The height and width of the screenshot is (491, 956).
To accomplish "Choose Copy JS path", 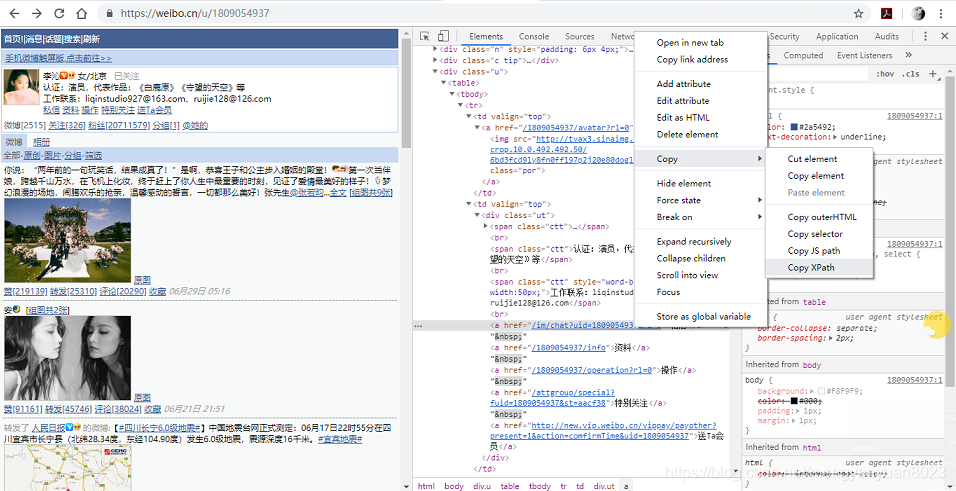I will pos(819,251).
